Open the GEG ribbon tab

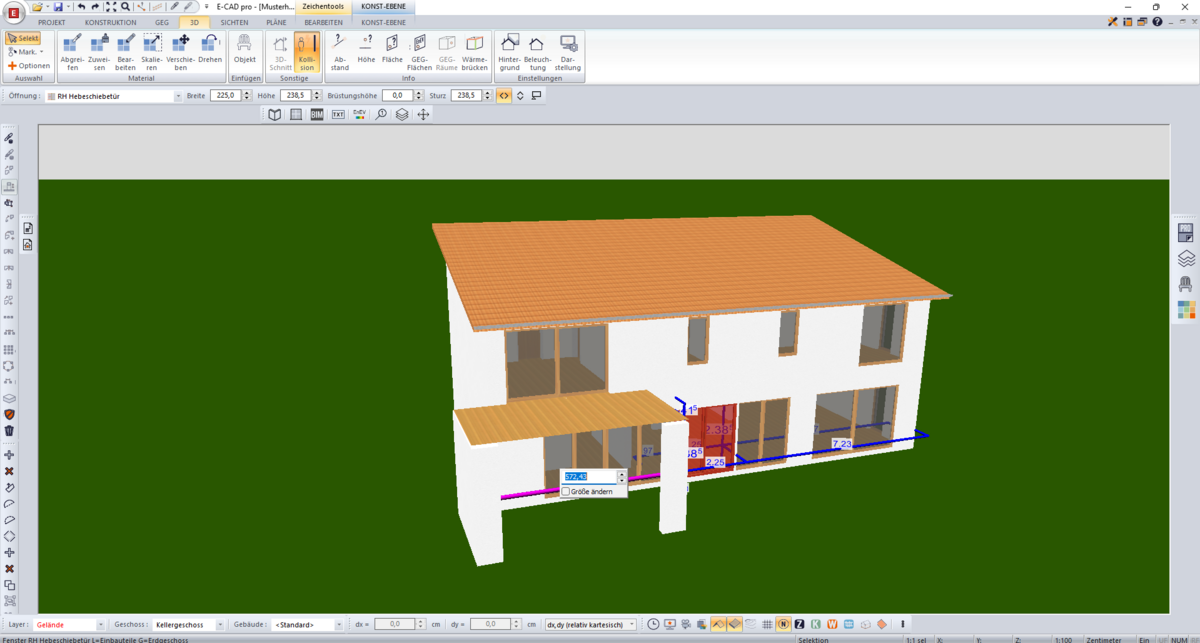coord(162,22)
